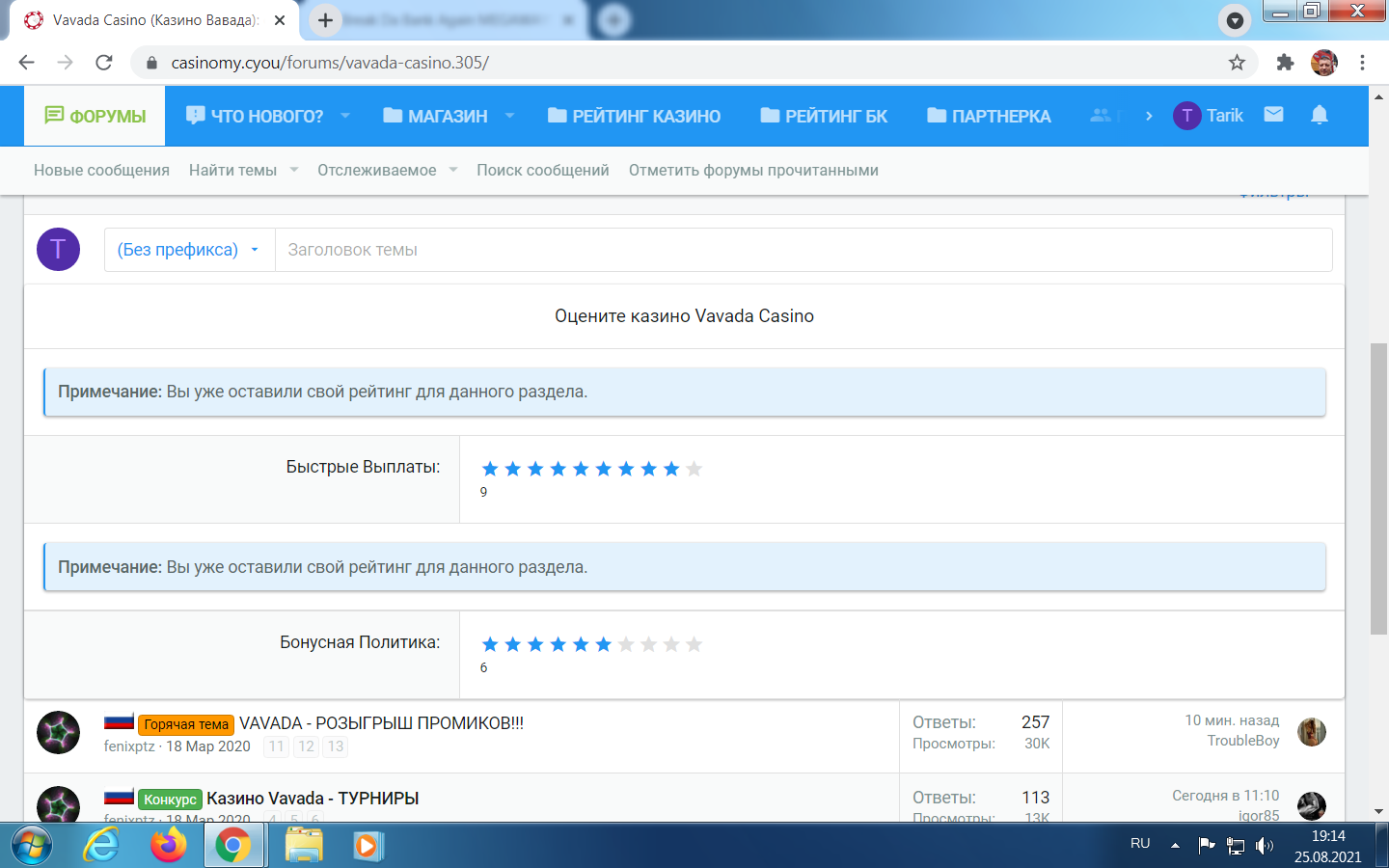Go forward using browser forward arrow
This screenshot has width=1389, height=868.
pos(65,63)
